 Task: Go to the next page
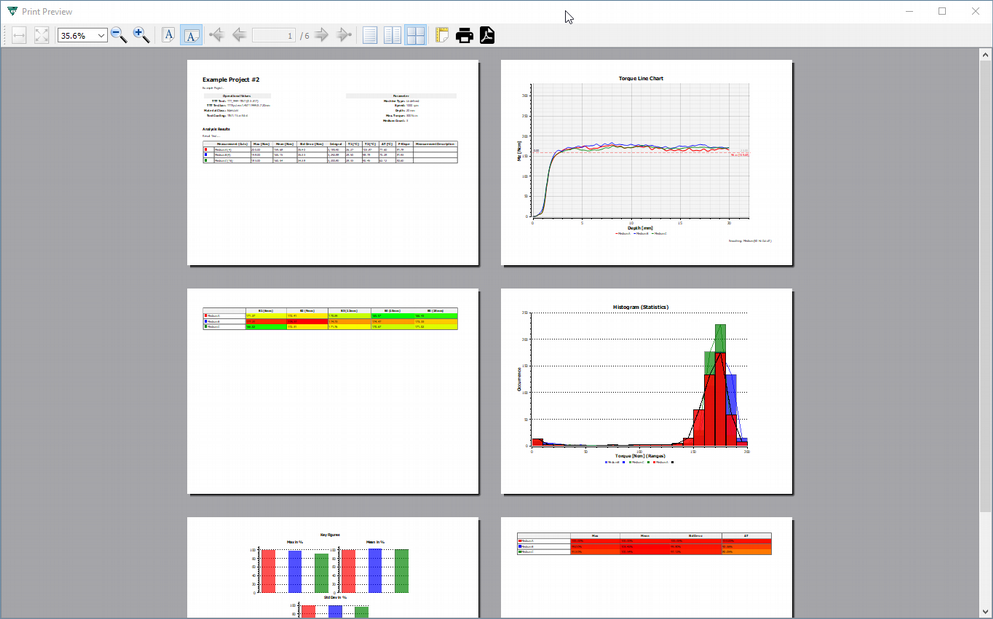pos(320,35)
